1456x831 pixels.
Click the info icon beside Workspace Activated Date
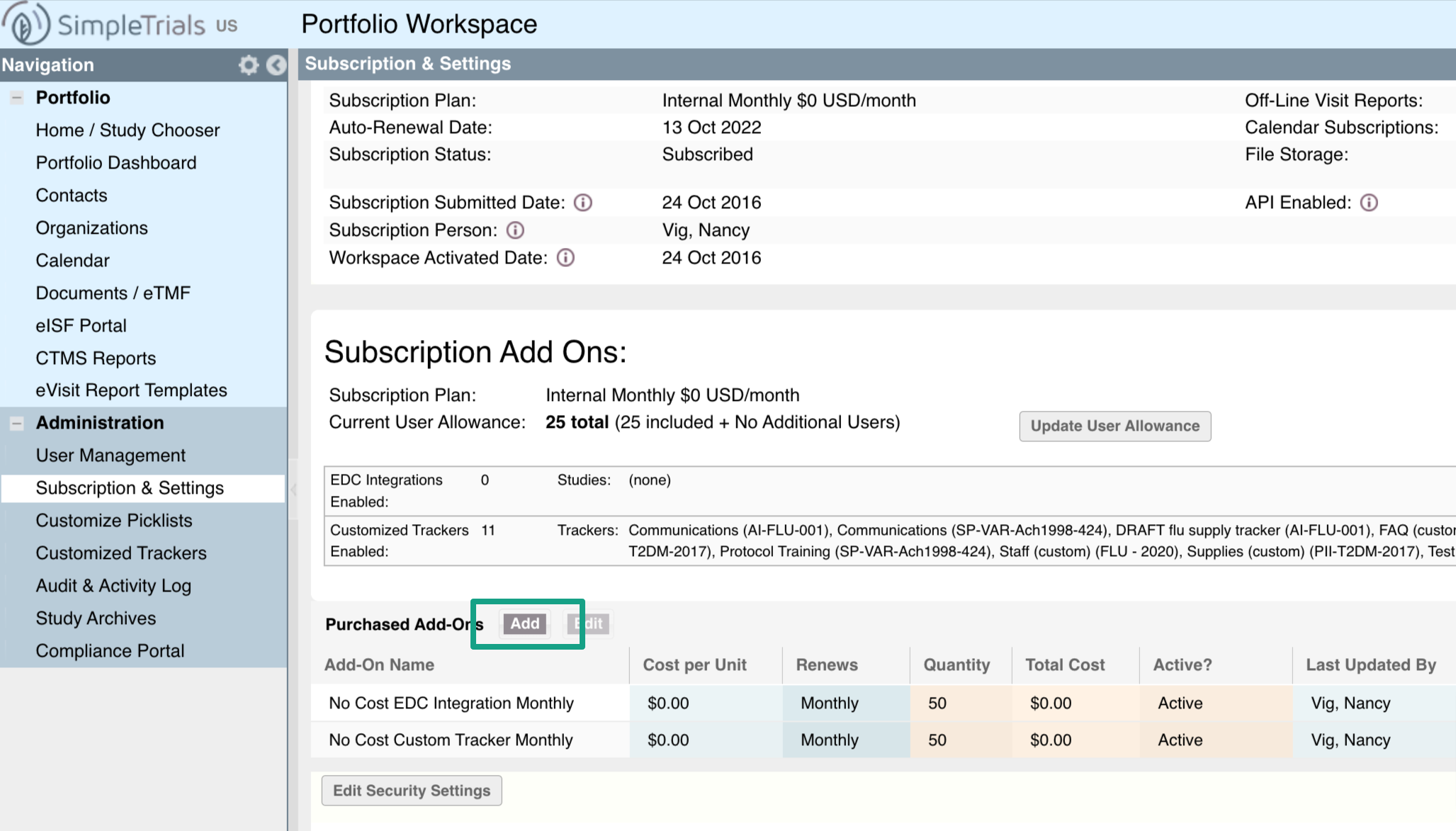pyautogui.click(x=565, y=257)
